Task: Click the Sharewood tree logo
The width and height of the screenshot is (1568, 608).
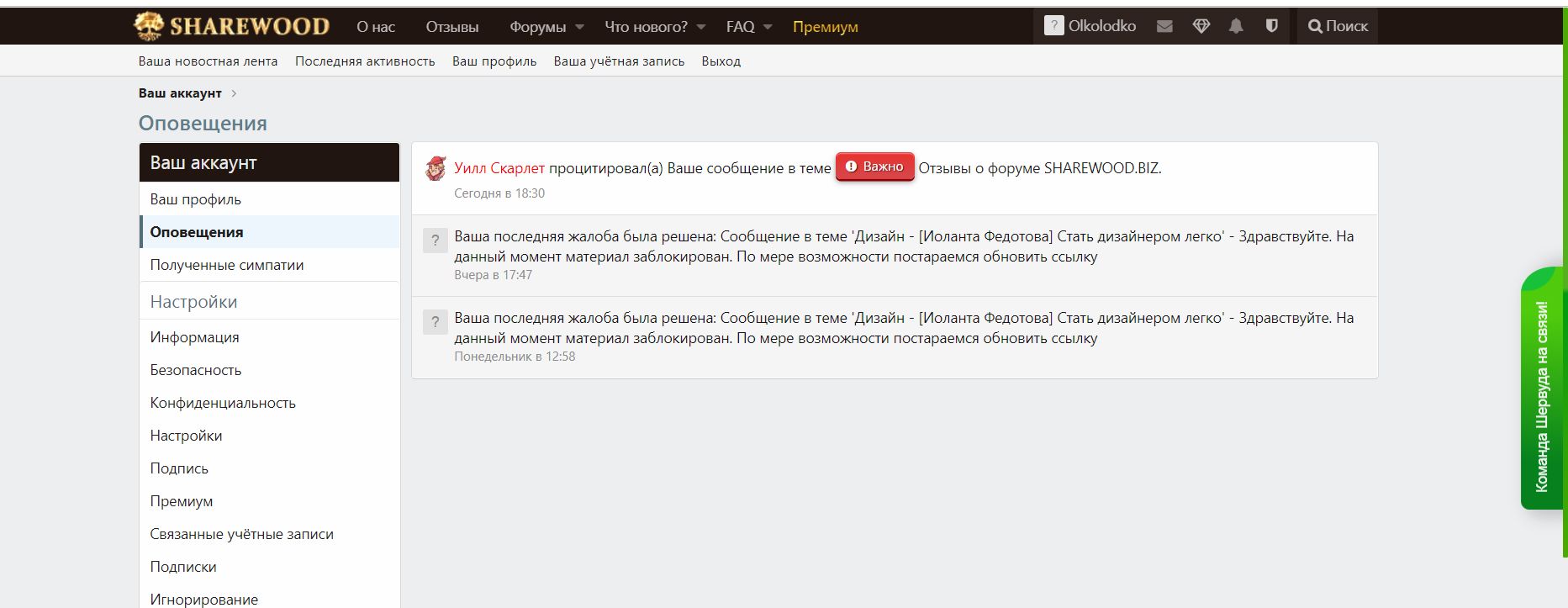Action: [x=149, y=26]
